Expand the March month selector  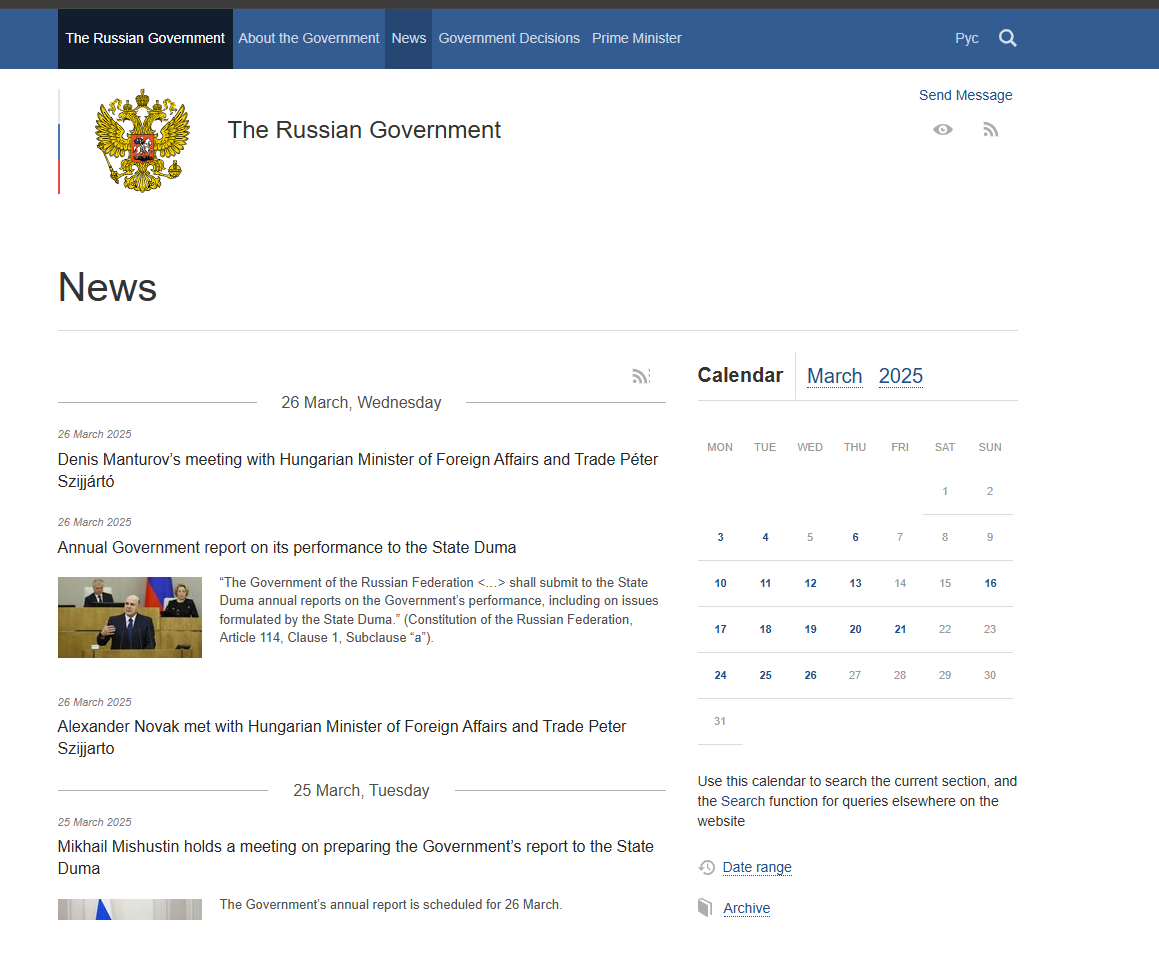(x=835, y=376)
